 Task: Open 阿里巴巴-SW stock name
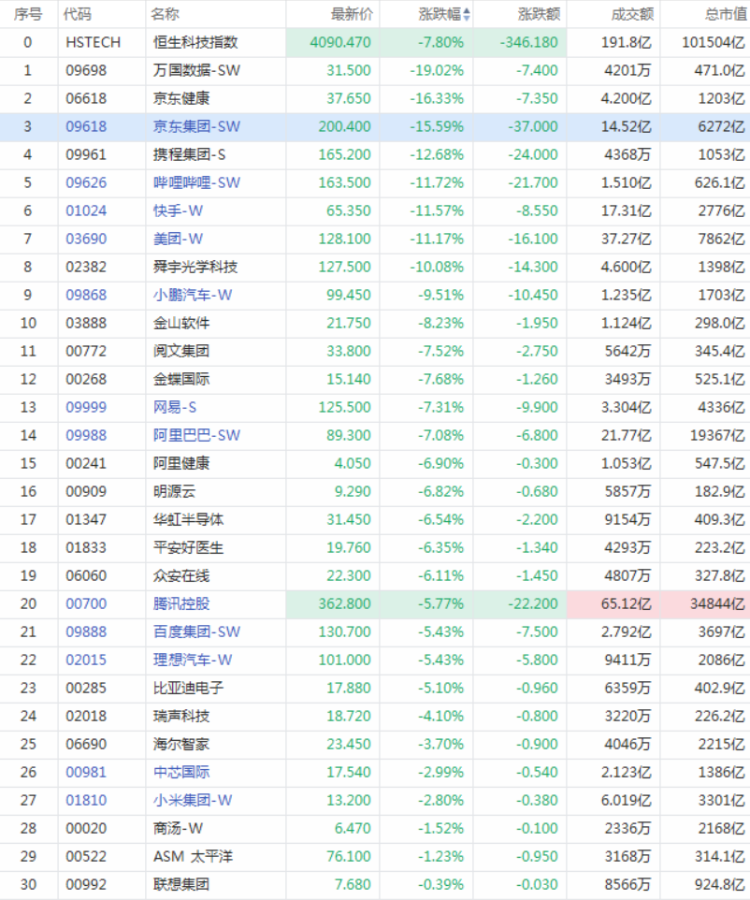point(196,435)
